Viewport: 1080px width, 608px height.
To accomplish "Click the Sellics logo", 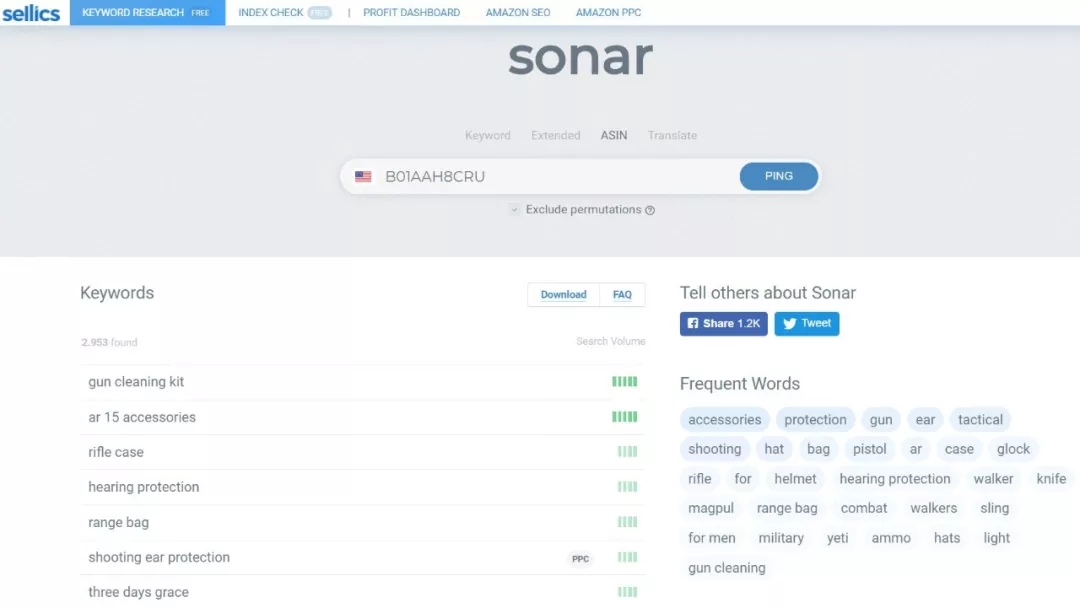I will [x=31, y=13].
